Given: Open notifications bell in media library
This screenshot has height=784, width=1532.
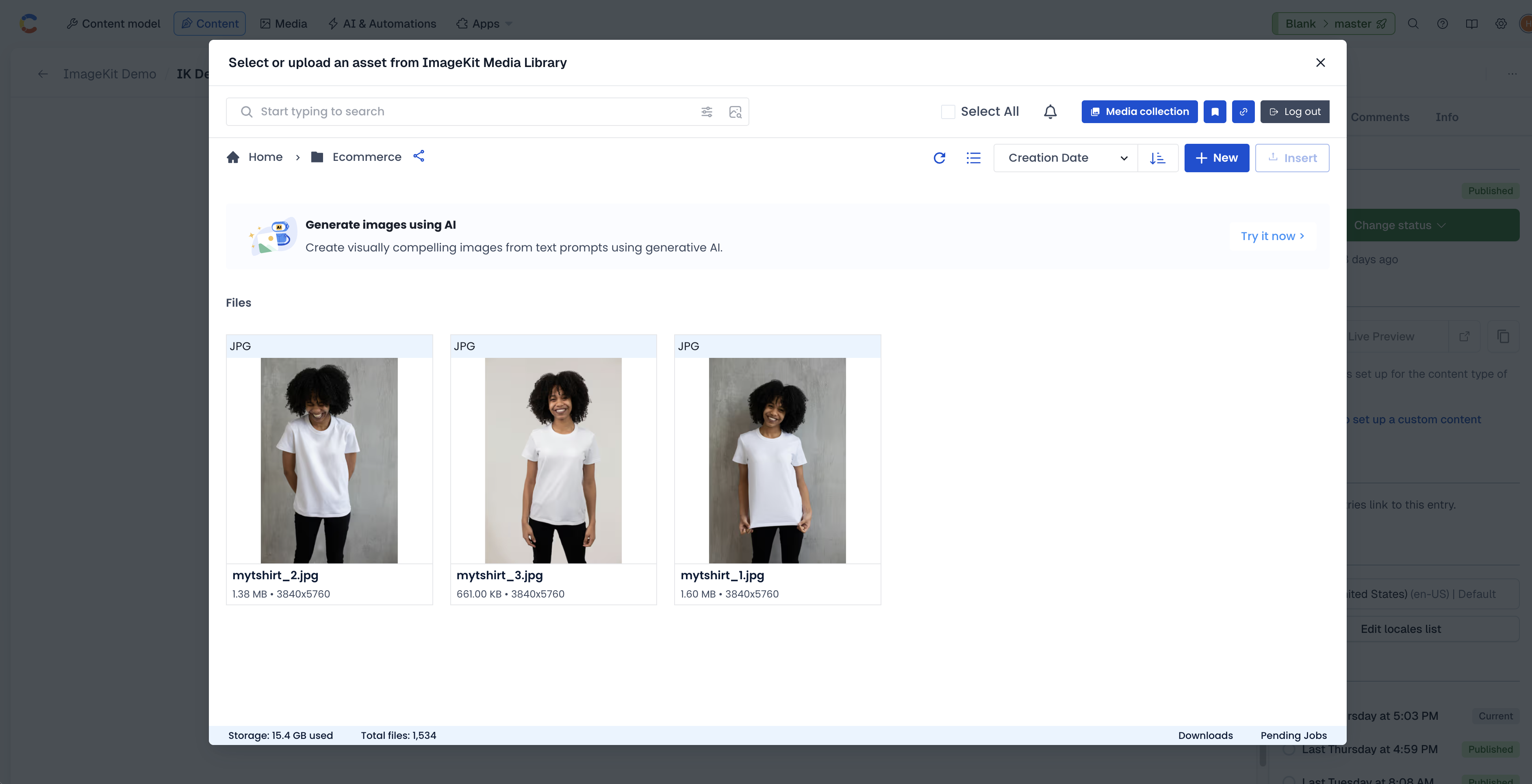Looking at the screenshot, I should (1050, 112).
